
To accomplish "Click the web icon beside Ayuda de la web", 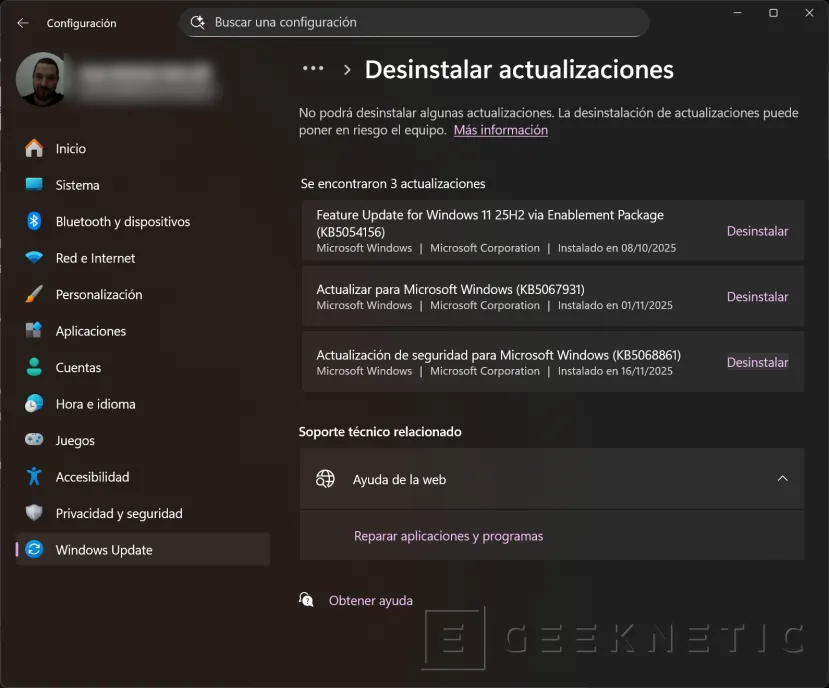I will point(324,479).
